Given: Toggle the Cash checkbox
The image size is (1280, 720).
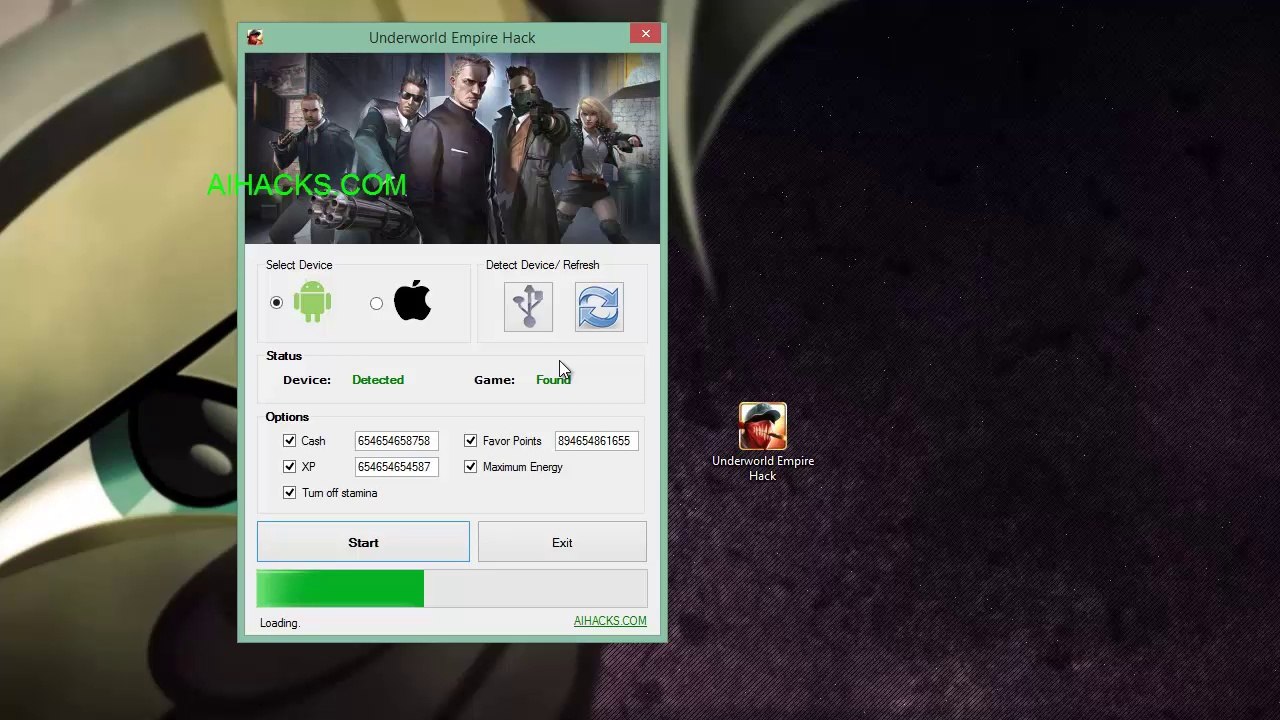Looking at the screenshot, I should [290, 441].
